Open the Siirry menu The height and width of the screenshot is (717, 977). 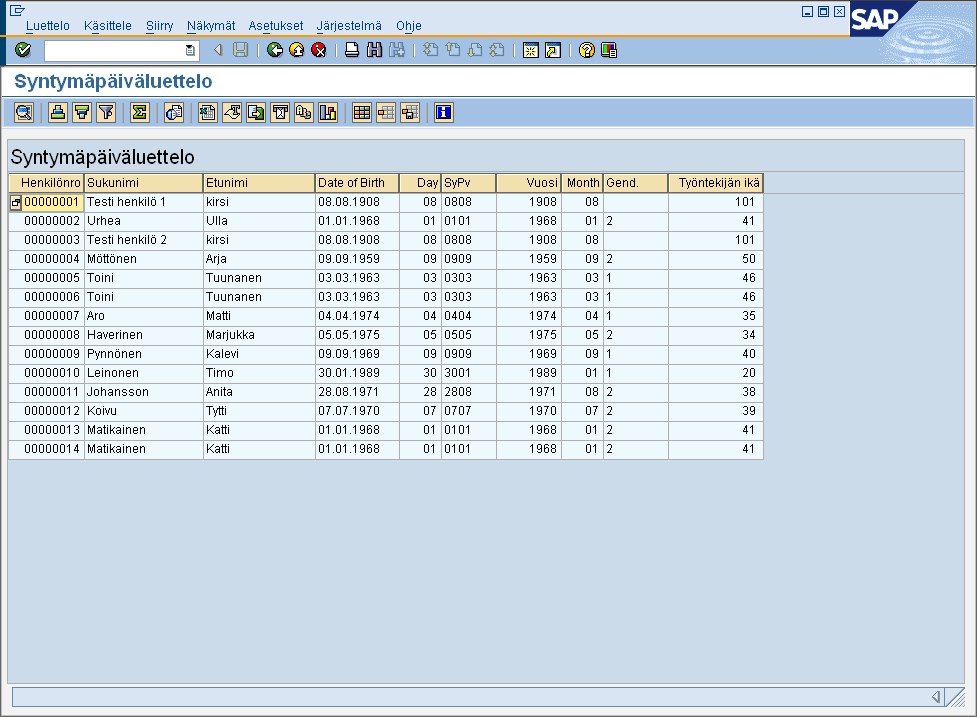160,26
